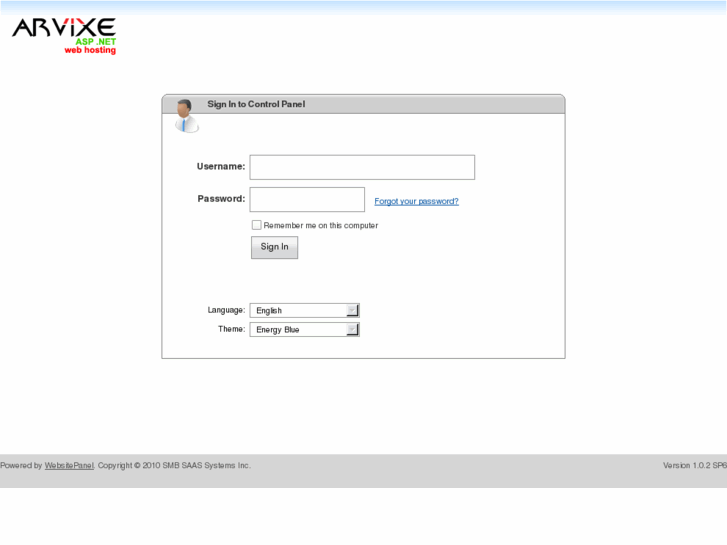Open the WebsitePanel link in footer

click(x=69, y=465)
